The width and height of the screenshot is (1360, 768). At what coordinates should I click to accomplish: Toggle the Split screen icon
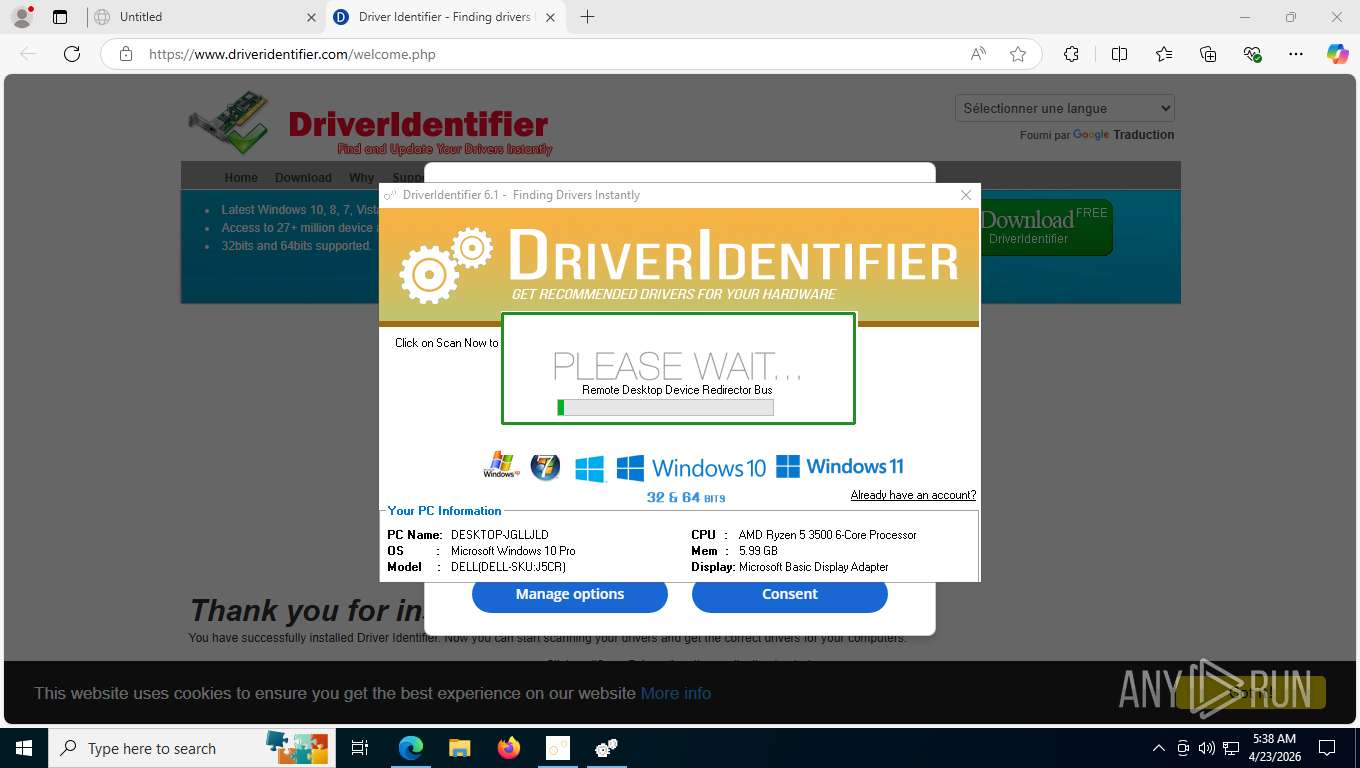(x=1119, y=54)
